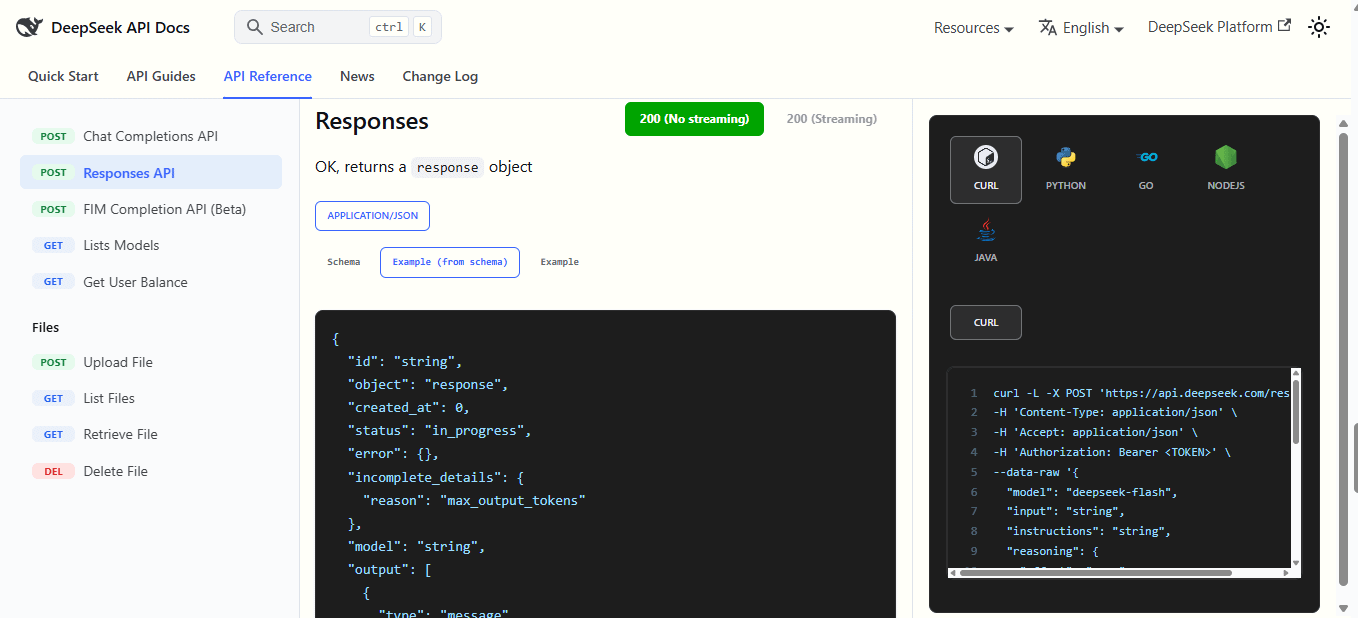Select the Python language icon

(x=1066, y=157)
